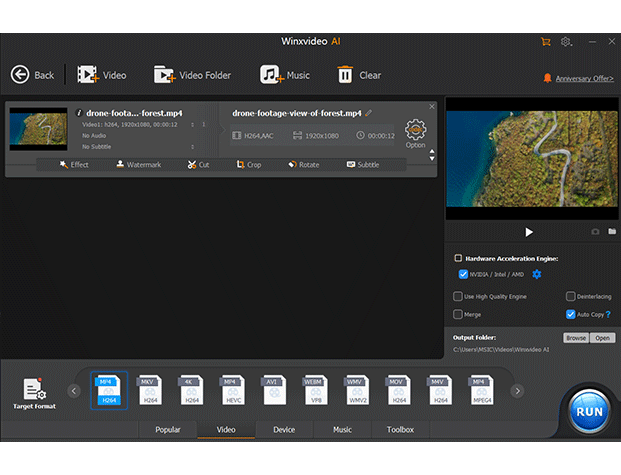The height and width of the screenshot is (475, 621).
Task: Open the Effect tool for the video
Action: click(x=74, y=164)
